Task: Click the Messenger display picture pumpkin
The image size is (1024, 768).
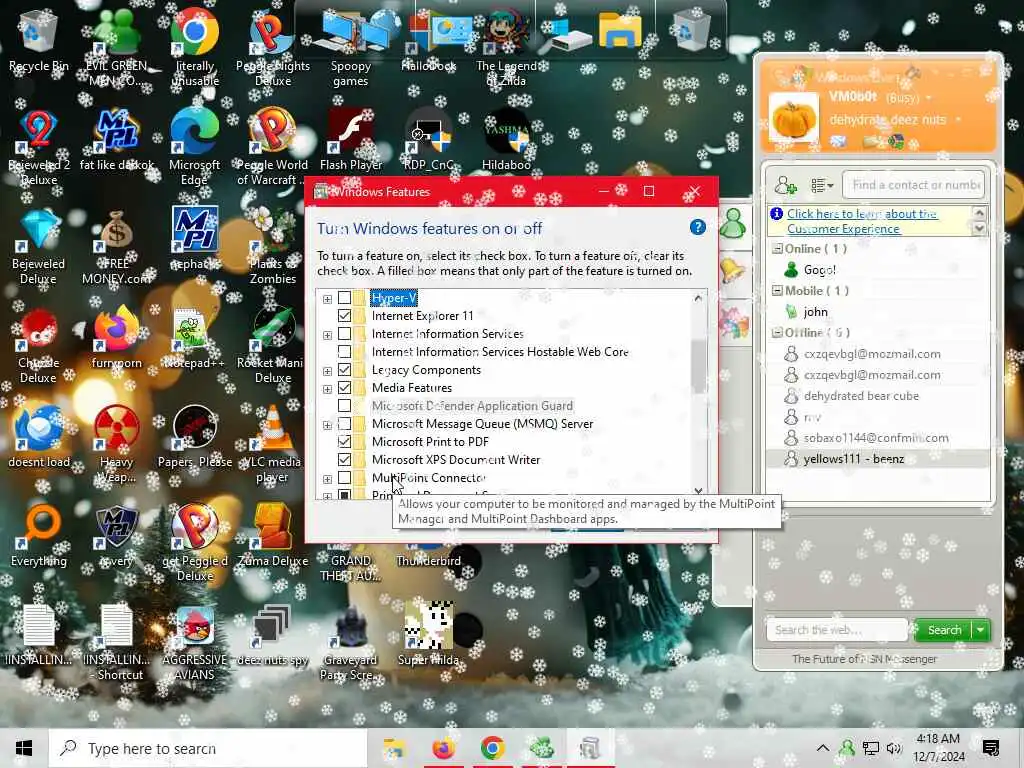Action: click(793, 118)
